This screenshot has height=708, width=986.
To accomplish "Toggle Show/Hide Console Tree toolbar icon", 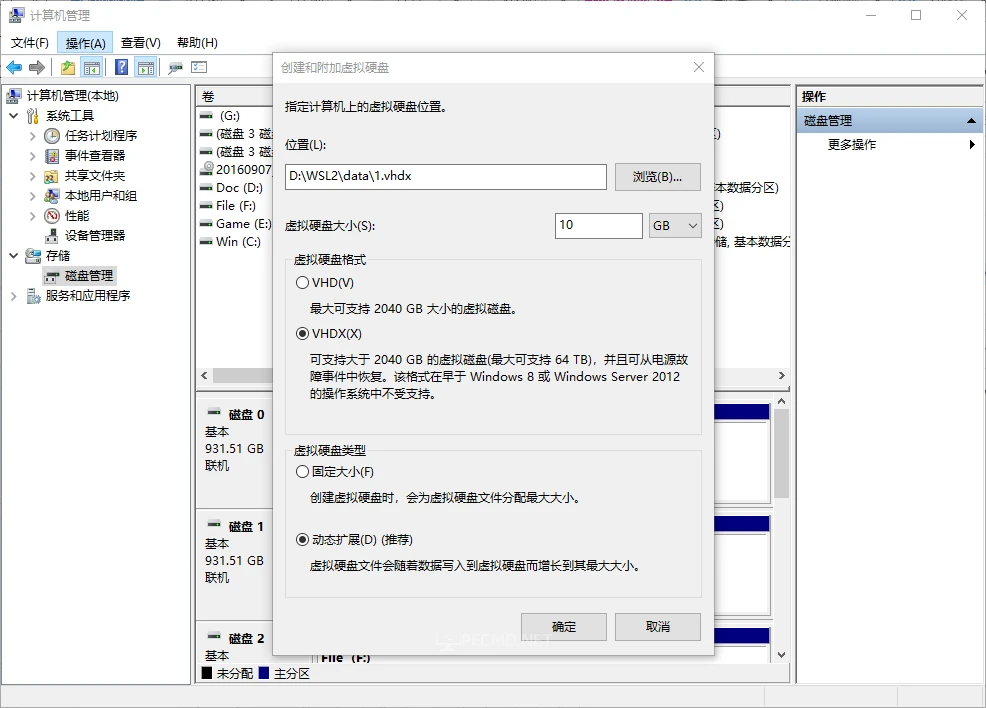I will 92,67.
